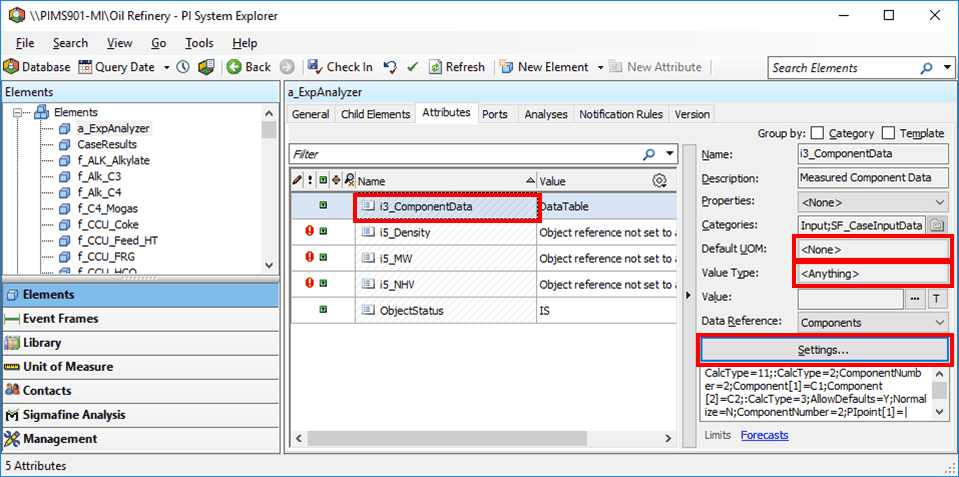Click the Categories browse icon

(937, 226)
